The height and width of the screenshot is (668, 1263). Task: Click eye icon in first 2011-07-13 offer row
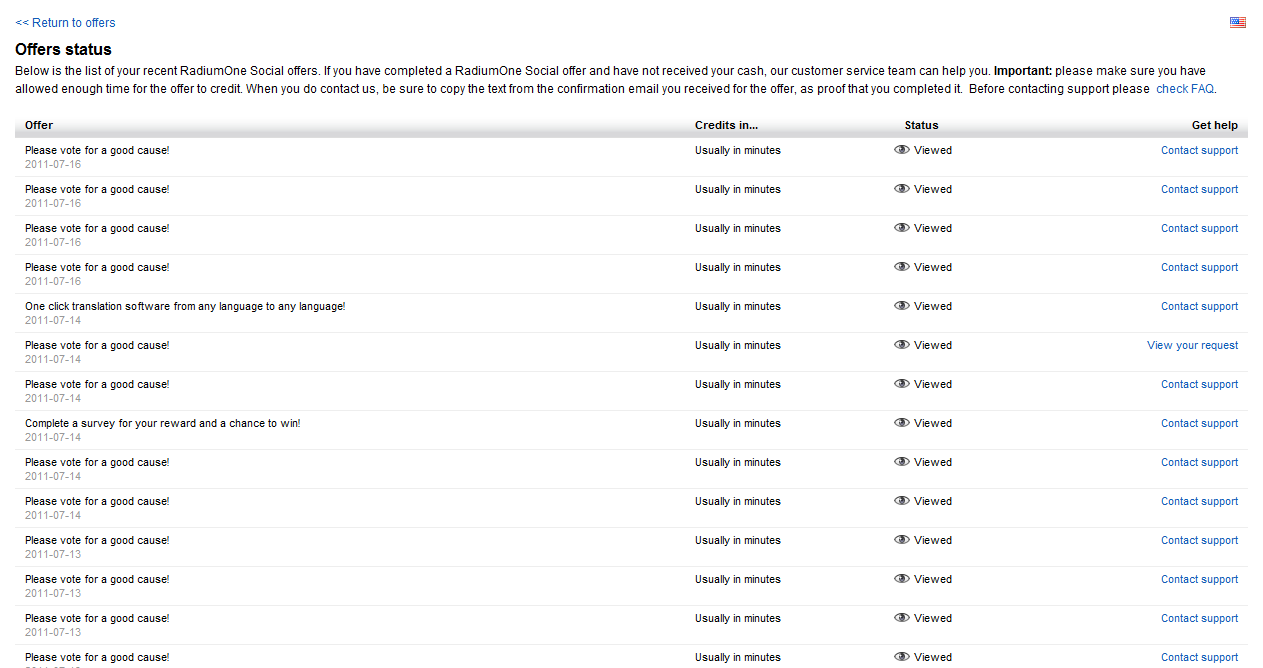tap(901, 540)
